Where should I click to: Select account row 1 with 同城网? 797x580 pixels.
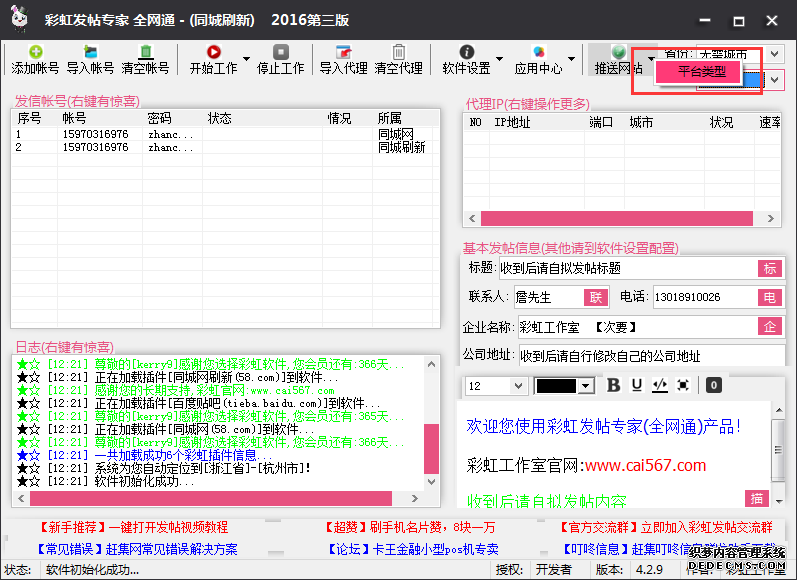pyautogui.click(x=225, y=134)
